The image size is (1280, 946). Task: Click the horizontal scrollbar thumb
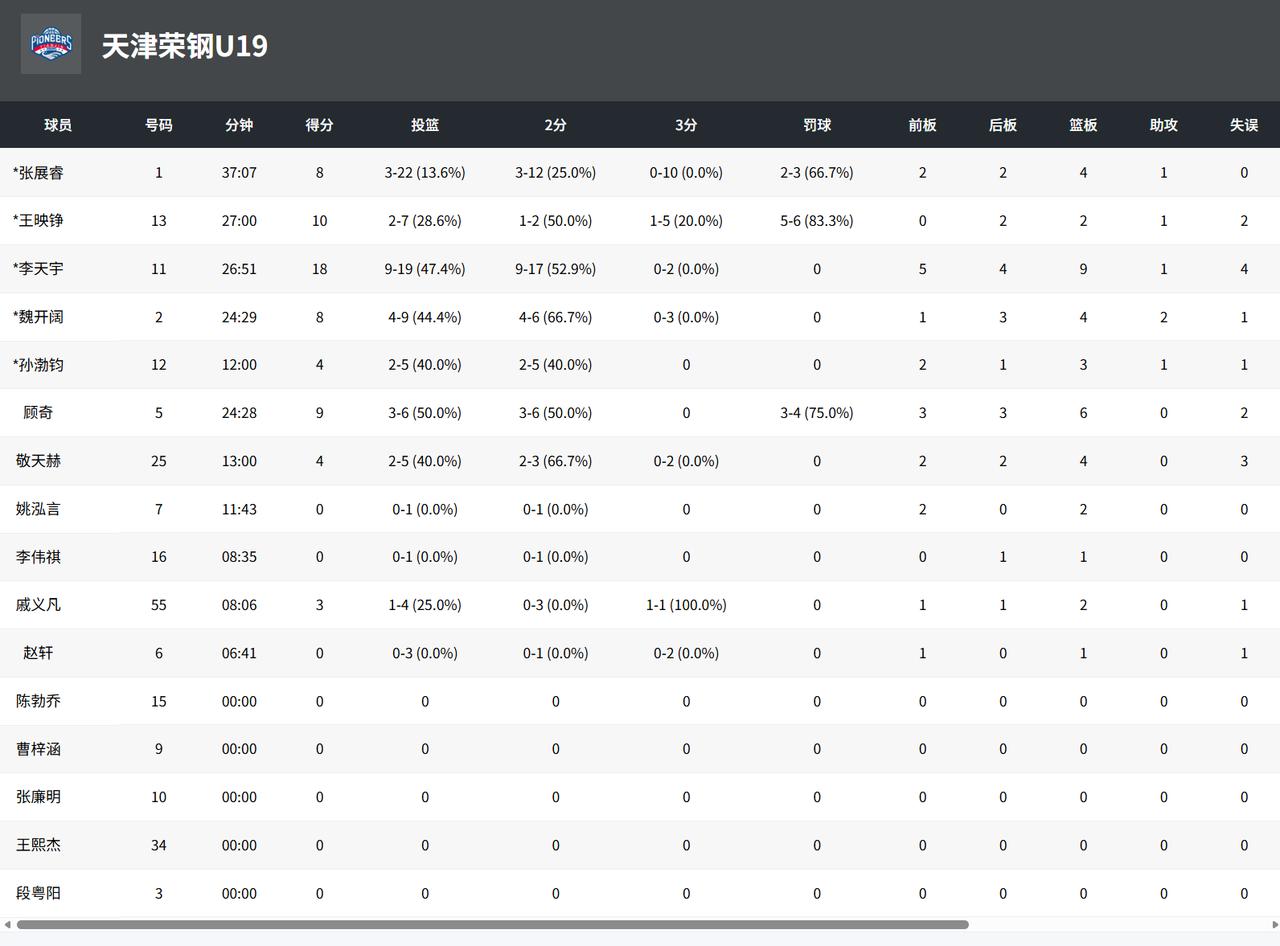(492, 925)
